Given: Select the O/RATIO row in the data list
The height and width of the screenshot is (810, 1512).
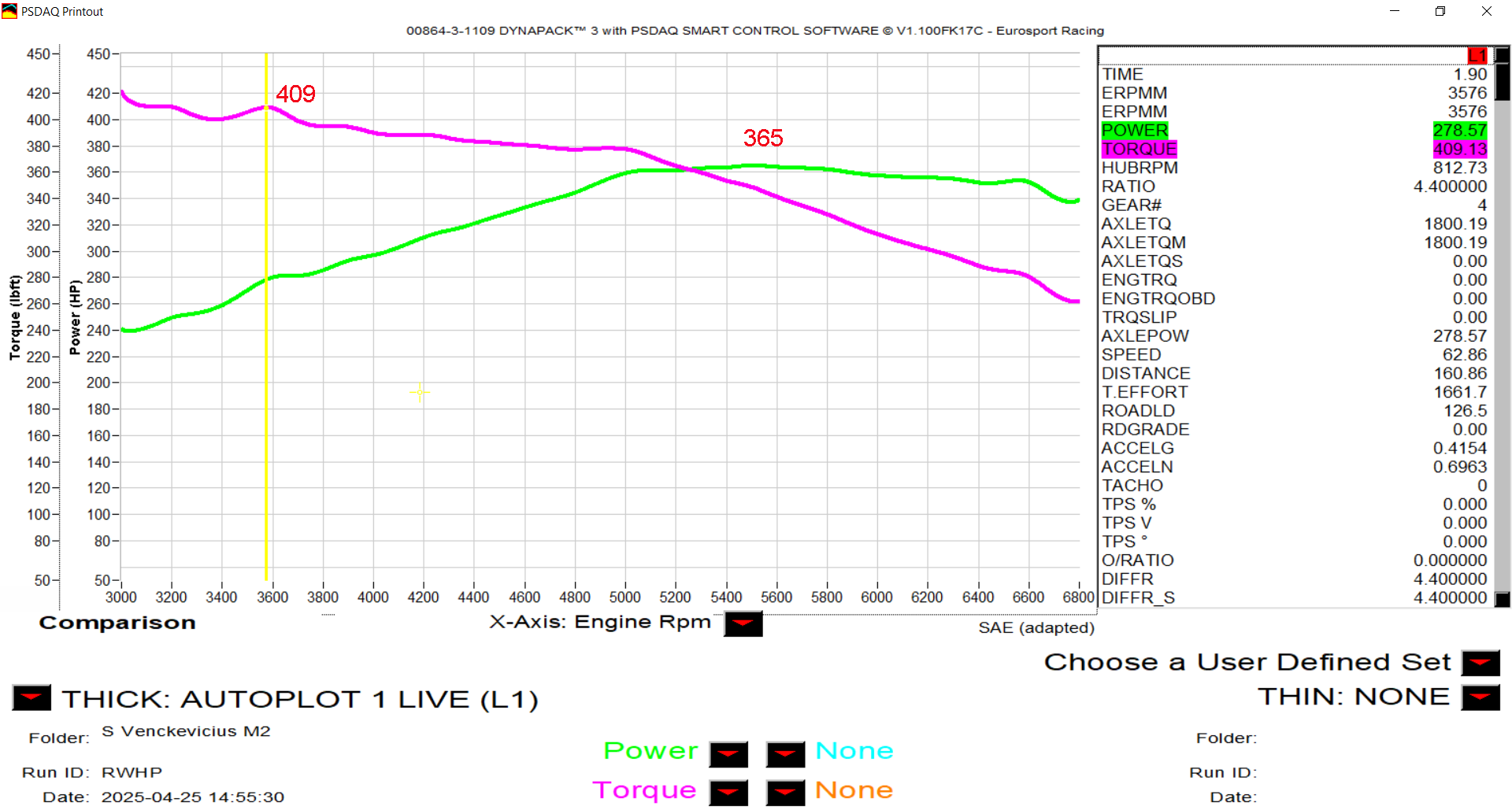Looking at the screenshot, I should [1295, 560].
